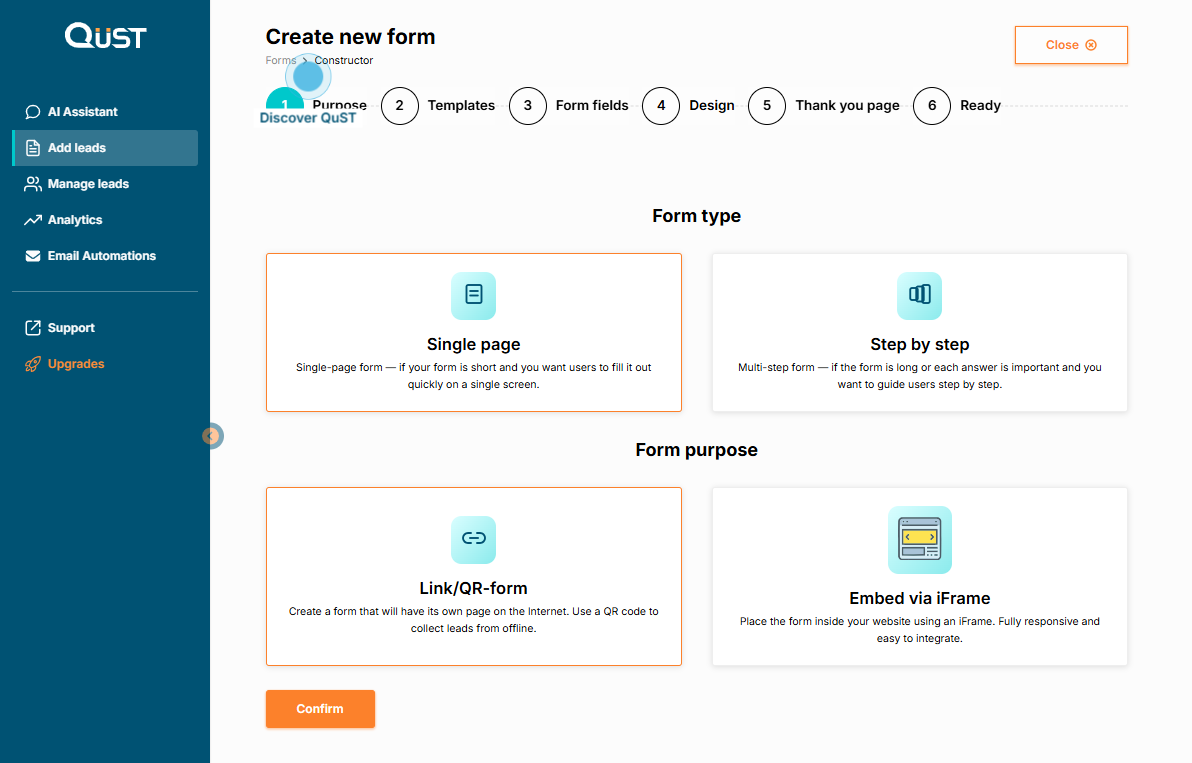Go to step 2 Templates
The height and width of the screenshot is (763, 1192).
pyautogui.click(x=439, y=106)
